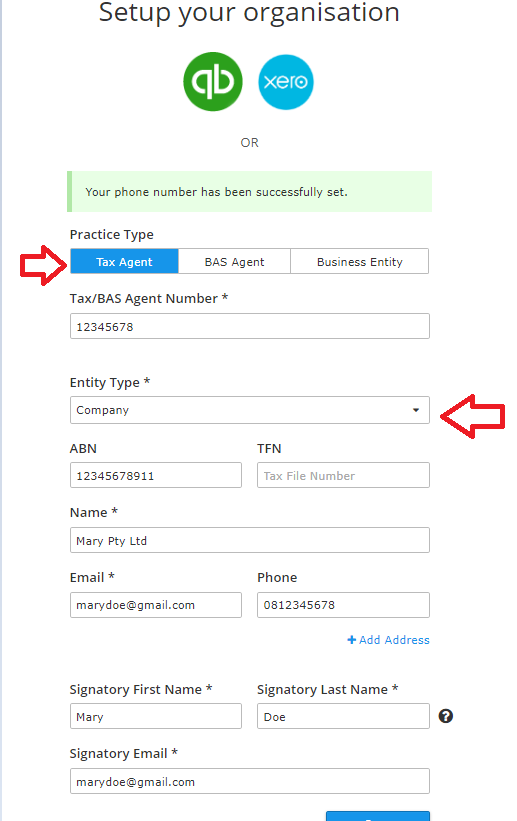The height and width of the screenshot is (821, 517).
Task: Open the Entity Type dropdown
Action: tap(250, 410)
